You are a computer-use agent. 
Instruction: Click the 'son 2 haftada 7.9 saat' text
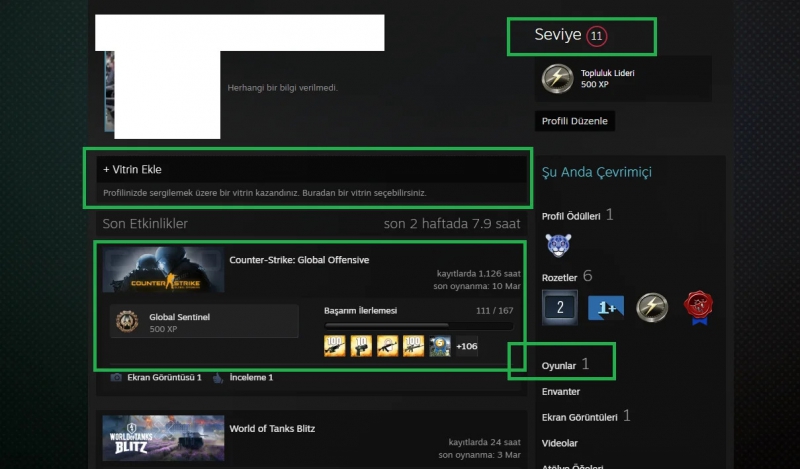tap(452, 224)
